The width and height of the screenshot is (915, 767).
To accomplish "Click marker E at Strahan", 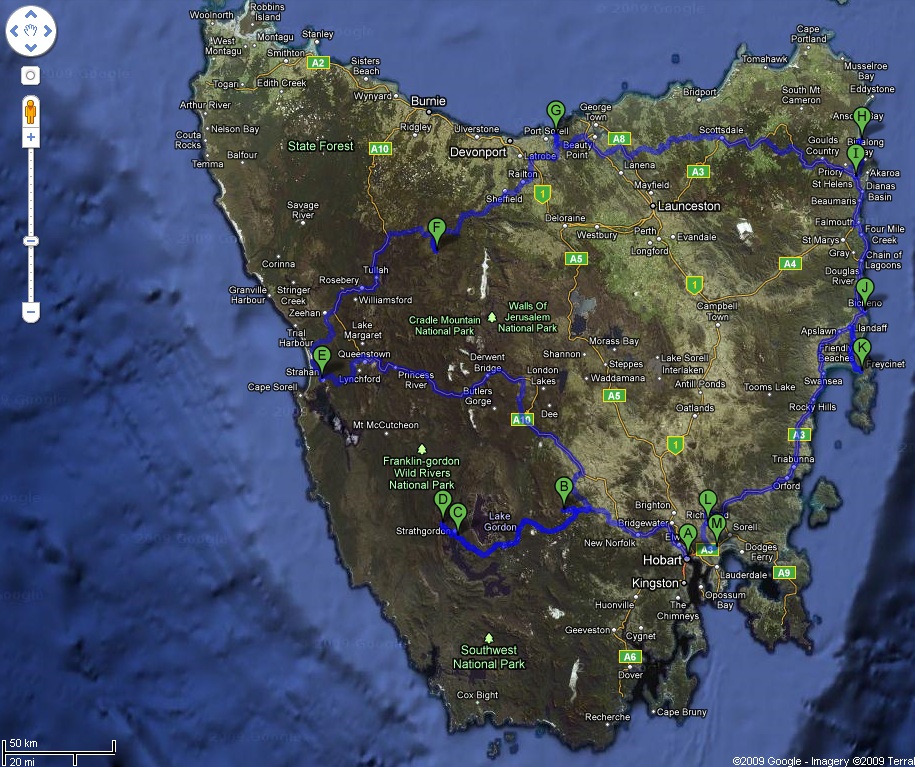I will click(322, 358).
